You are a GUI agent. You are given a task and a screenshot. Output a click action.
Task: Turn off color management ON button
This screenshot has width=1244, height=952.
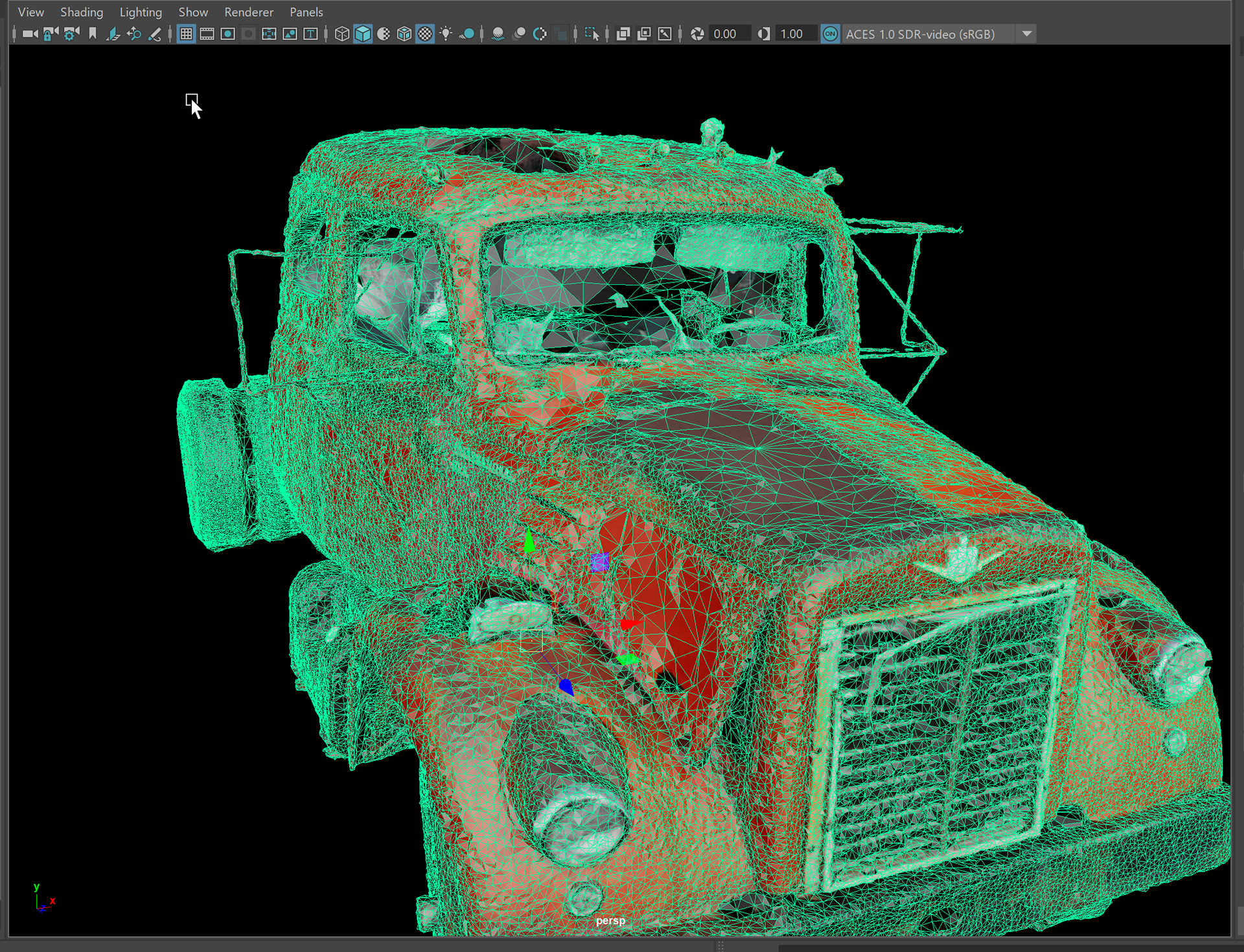830,34
